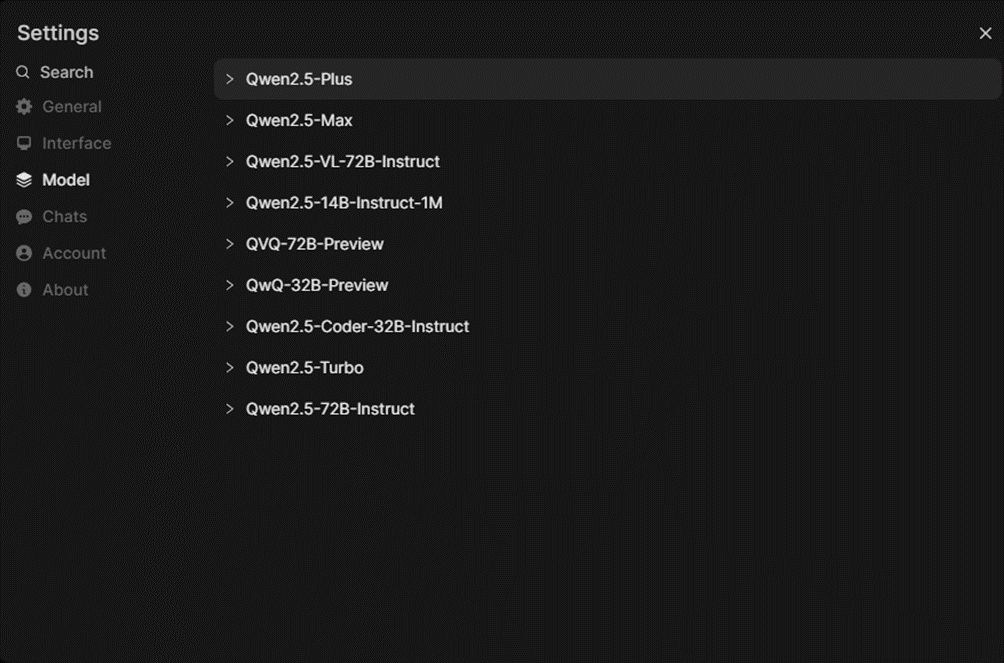Open the General settings tab
This screenshot has height=663, width=1004.
tap(71, 107)
